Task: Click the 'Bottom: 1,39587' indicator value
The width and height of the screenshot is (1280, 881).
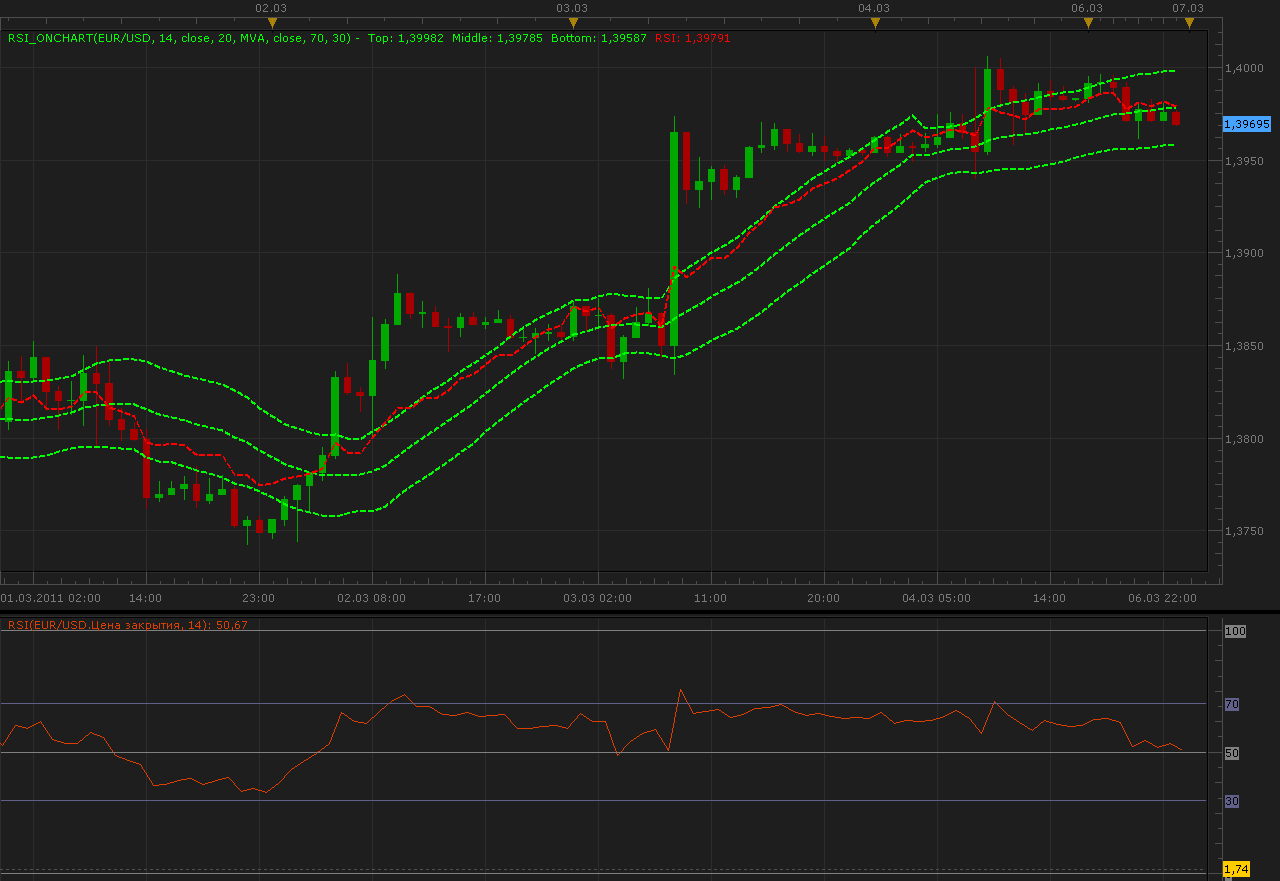Action: pyautogui.click(x=598, y=38)
